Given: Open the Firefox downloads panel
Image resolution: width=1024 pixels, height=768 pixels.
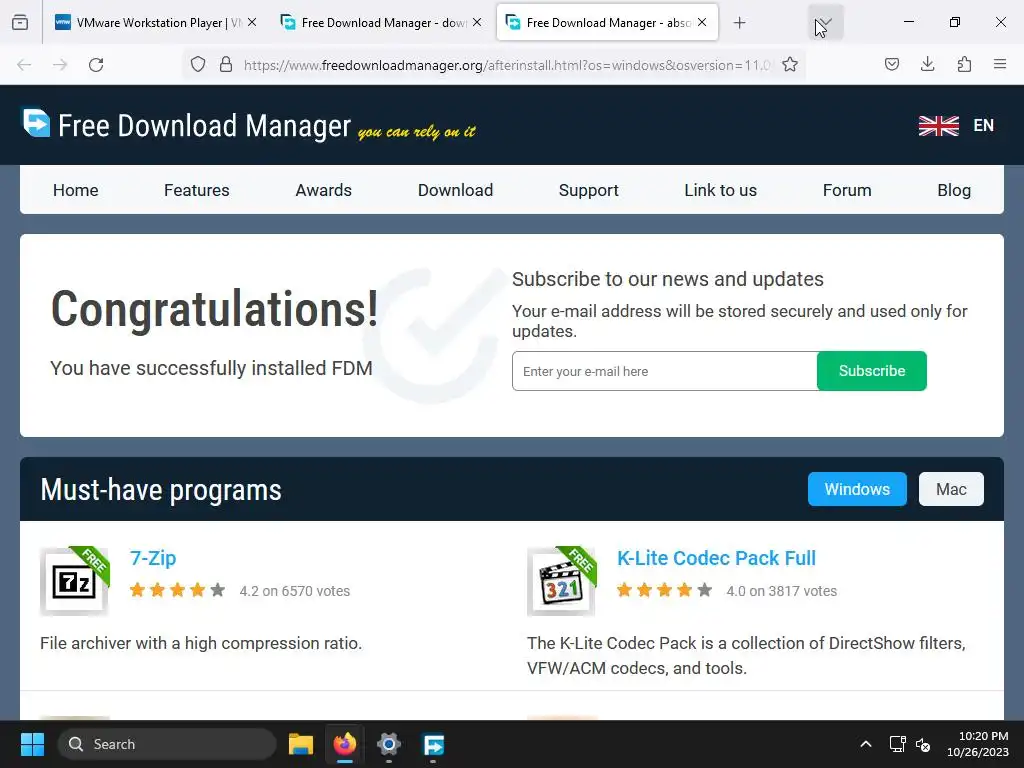Looking at the screenshot, I should click(x=927, y=64).
